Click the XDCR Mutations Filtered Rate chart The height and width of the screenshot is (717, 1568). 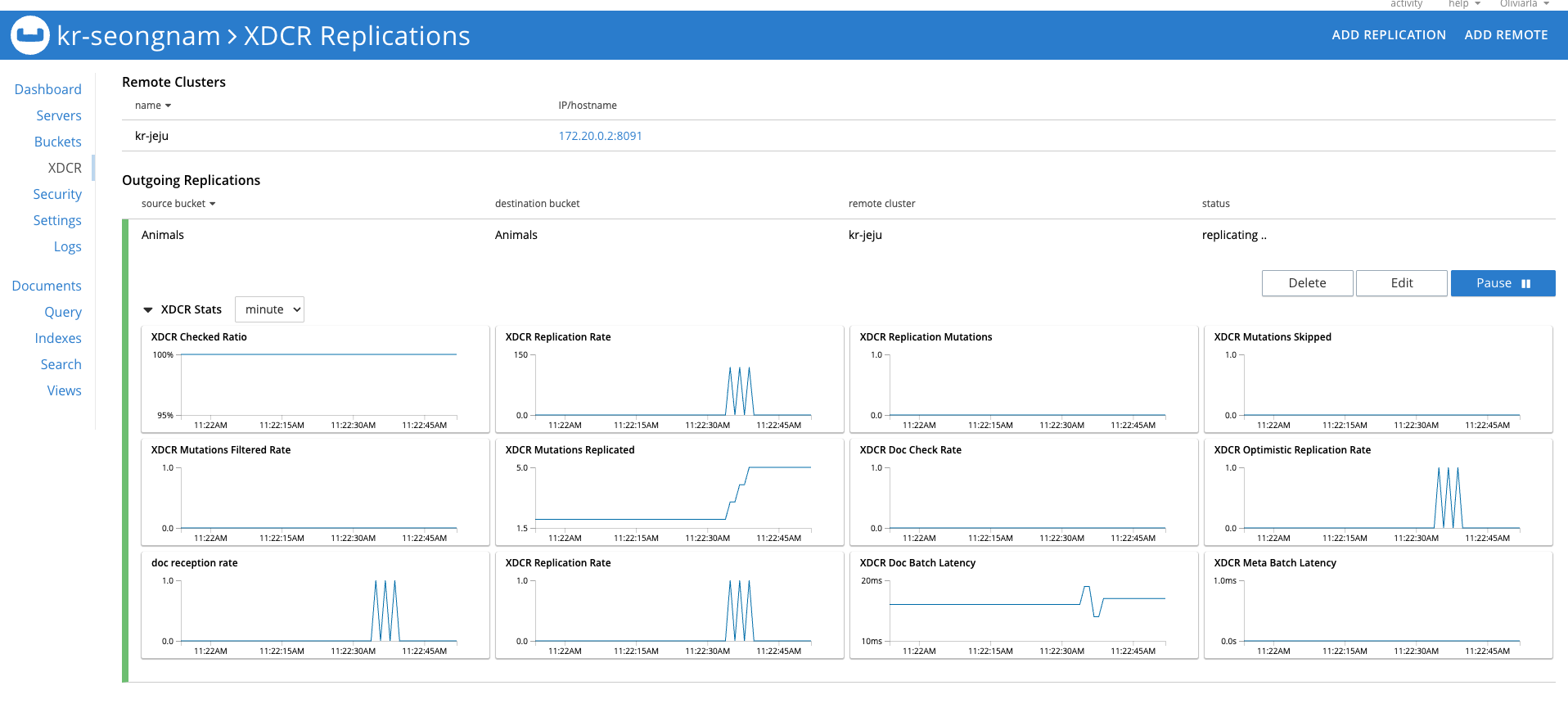coord(315,492)
